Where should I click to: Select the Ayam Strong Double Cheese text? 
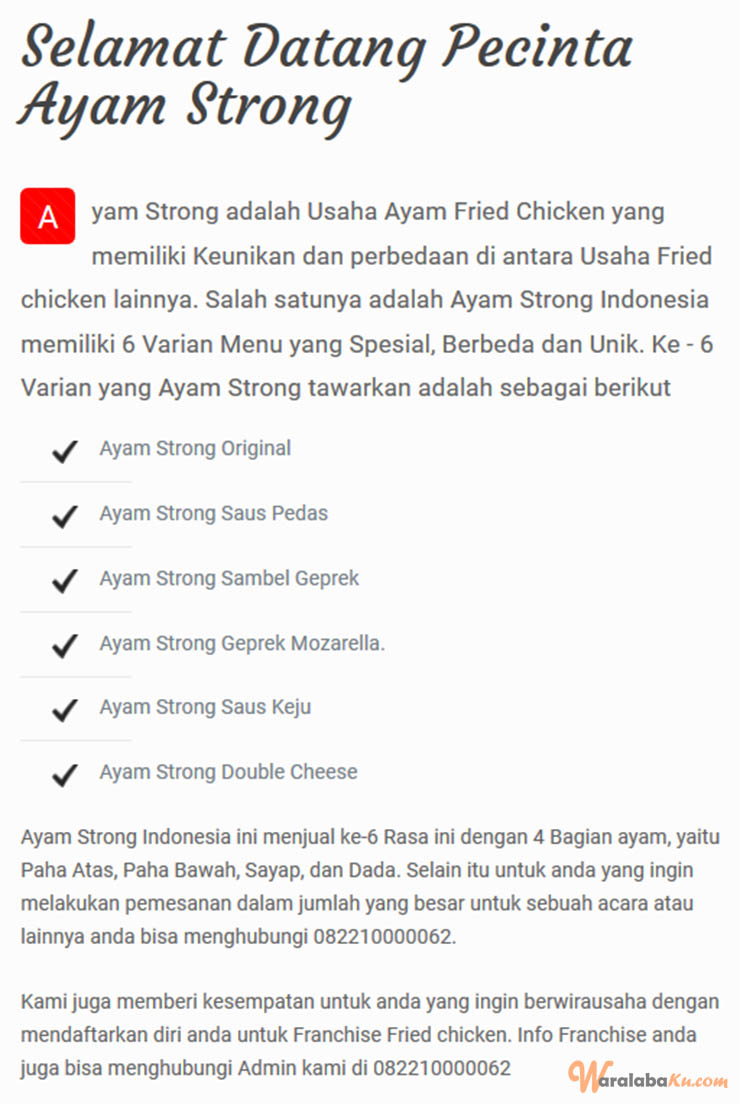[x=228, y=772]
